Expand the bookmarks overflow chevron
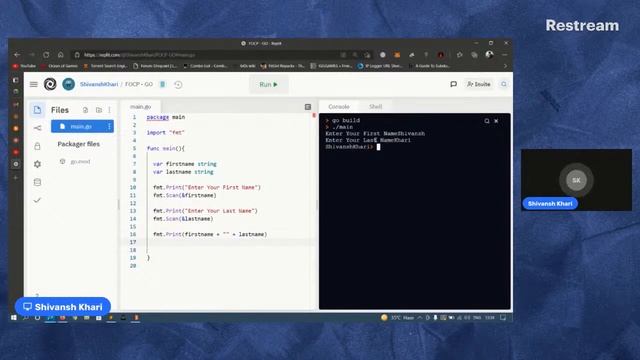The image size is (640, 360). [x=505, y=66]
